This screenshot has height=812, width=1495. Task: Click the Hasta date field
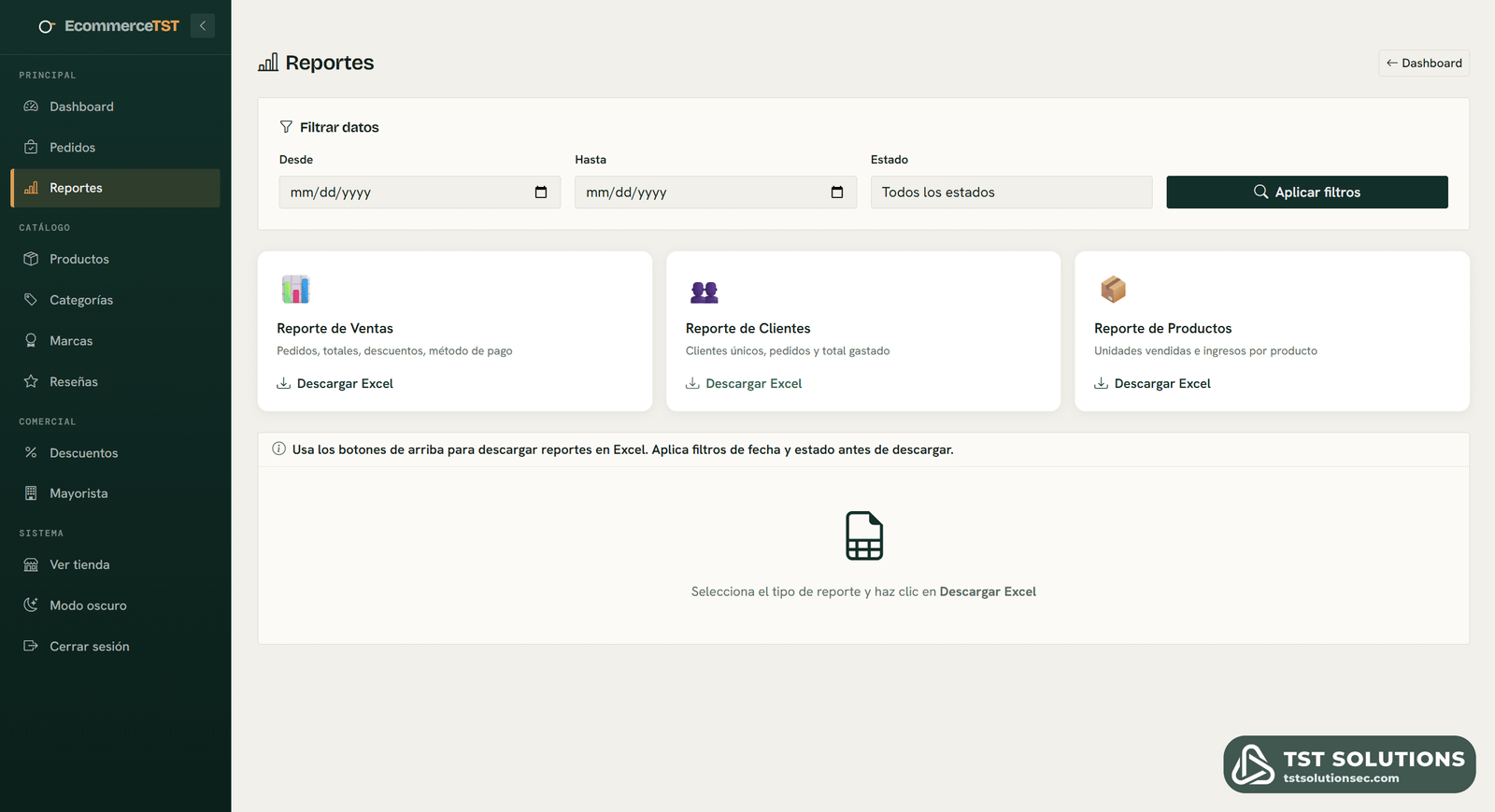pos(716,192)
